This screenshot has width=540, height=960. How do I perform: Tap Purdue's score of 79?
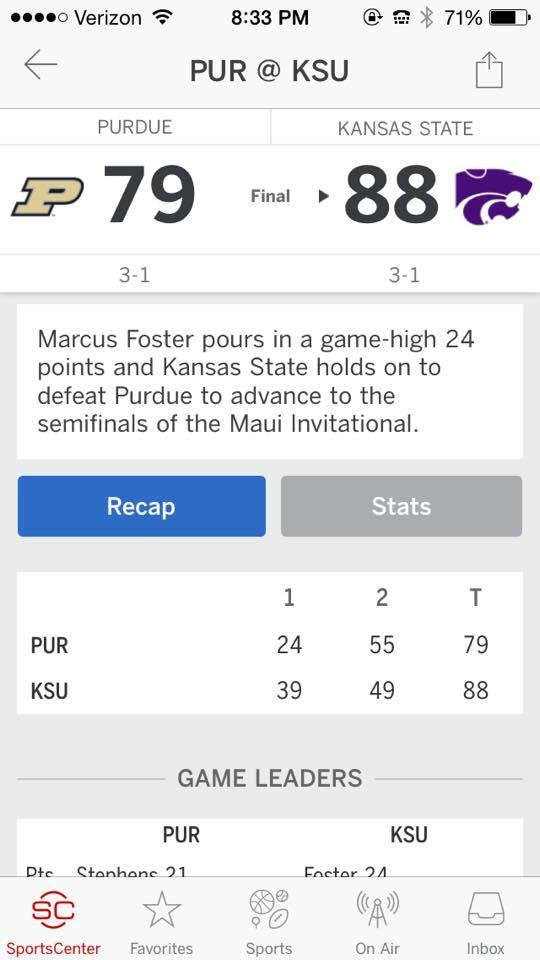coord(149,196)
